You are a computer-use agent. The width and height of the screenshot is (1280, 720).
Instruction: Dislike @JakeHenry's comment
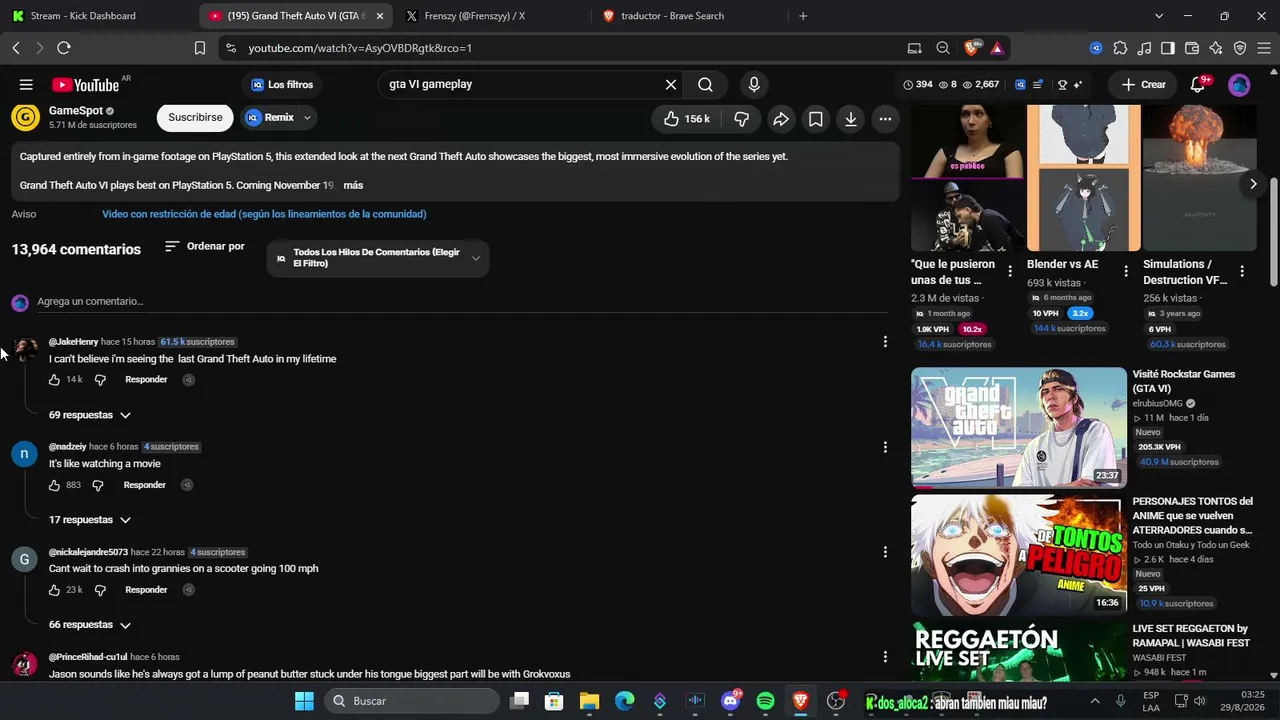(100, 380)
